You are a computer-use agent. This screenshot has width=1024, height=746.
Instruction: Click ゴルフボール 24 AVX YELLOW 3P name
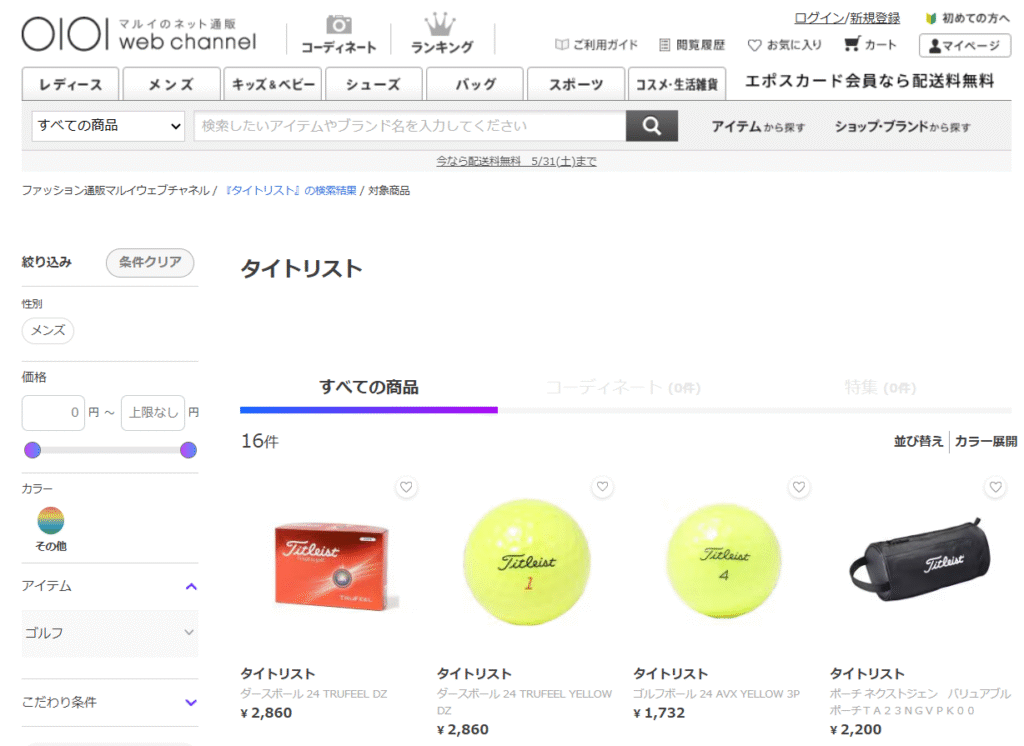pos(716,694)
